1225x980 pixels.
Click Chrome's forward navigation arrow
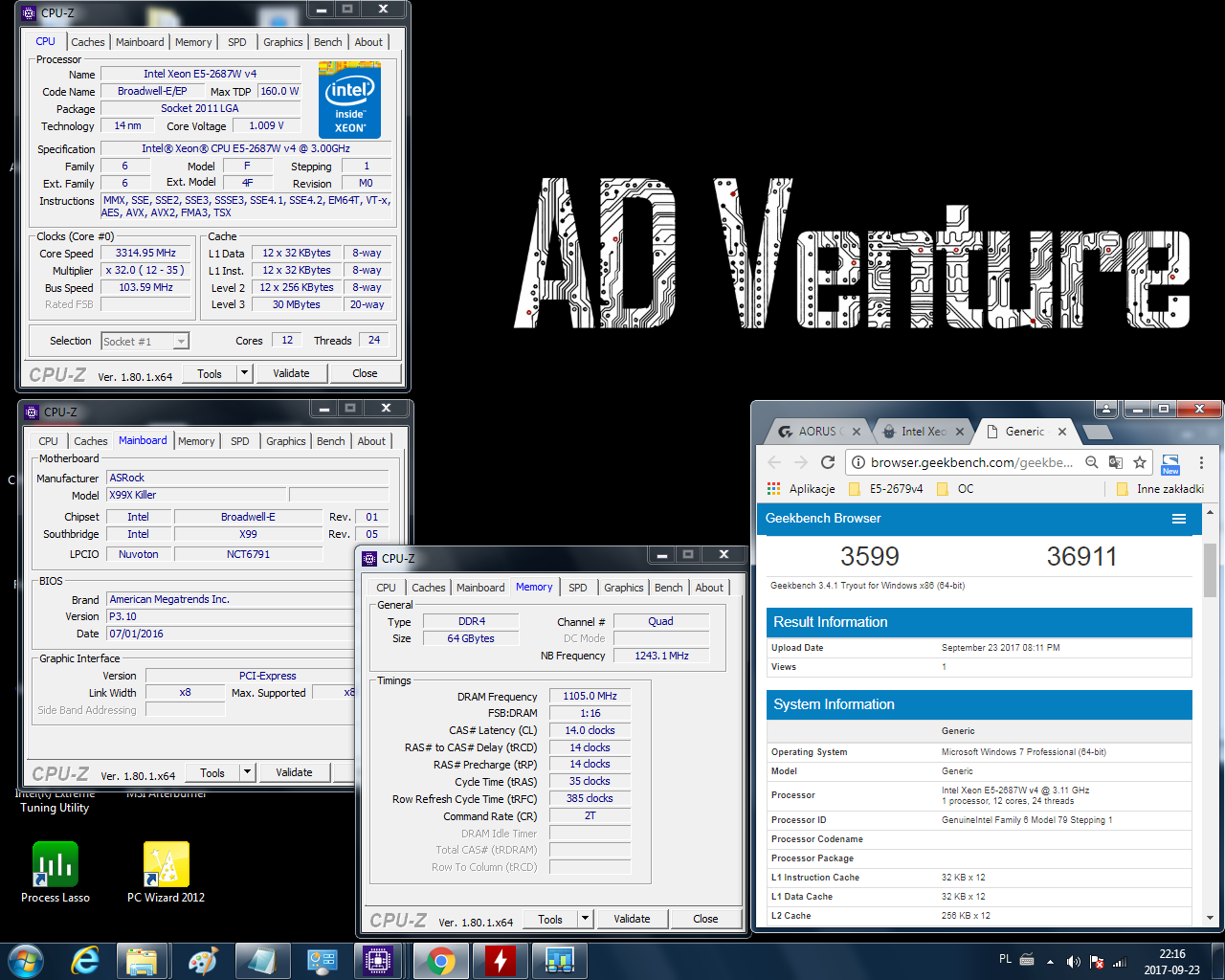801,462
